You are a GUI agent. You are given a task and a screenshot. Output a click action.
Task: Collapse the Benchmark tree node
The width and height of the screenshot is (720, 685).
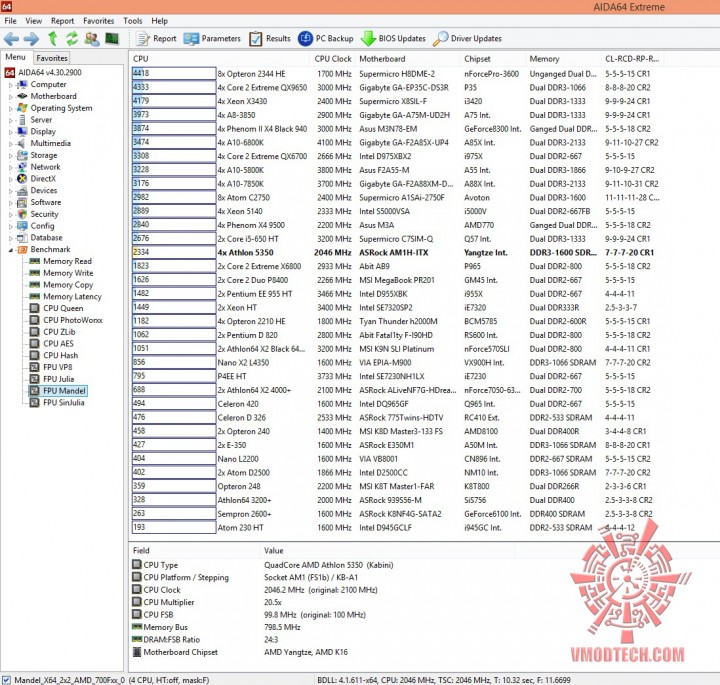(11, 250)
